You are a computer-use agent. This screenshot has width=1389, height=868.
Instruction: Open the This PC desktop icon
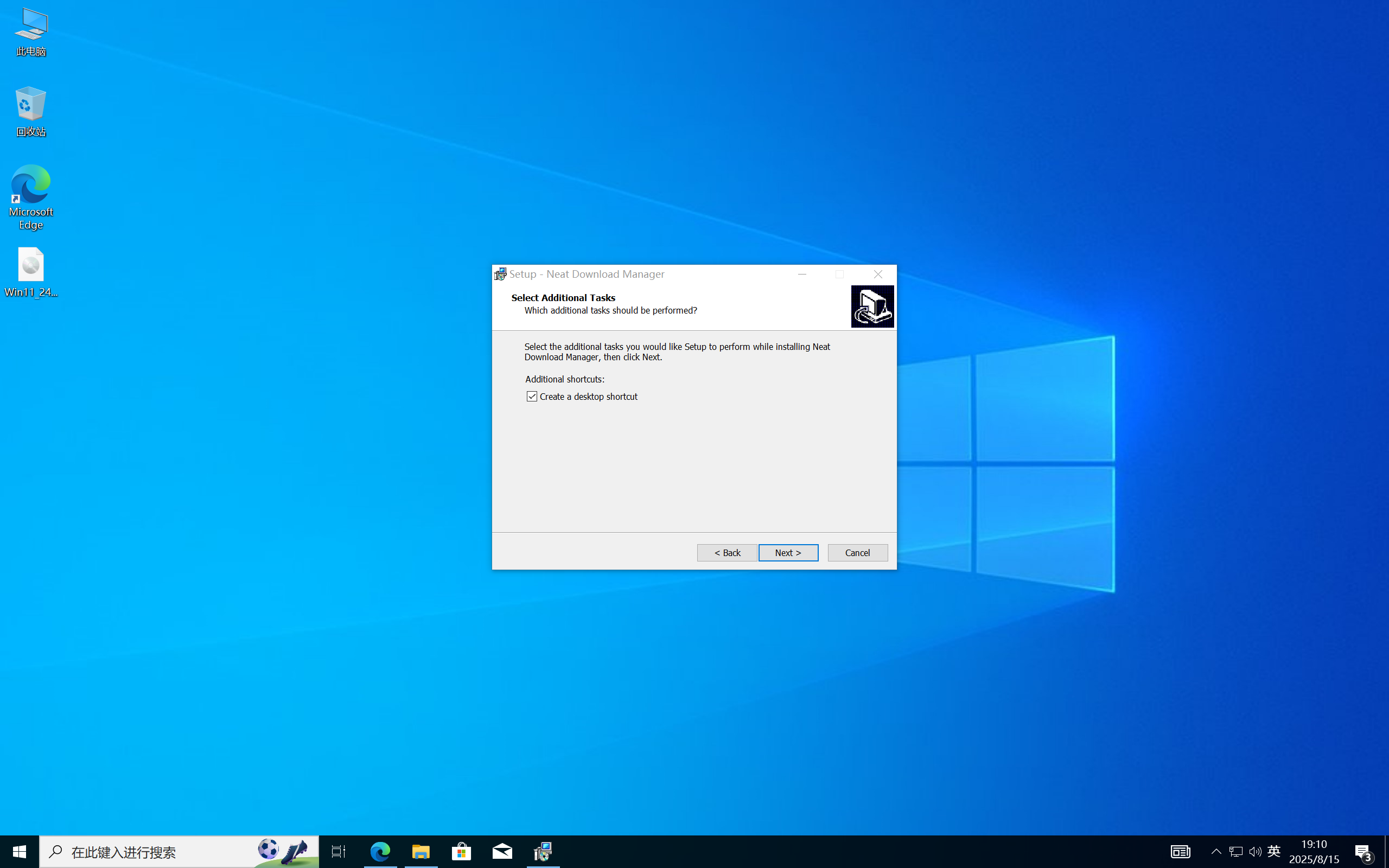point(30,31)
